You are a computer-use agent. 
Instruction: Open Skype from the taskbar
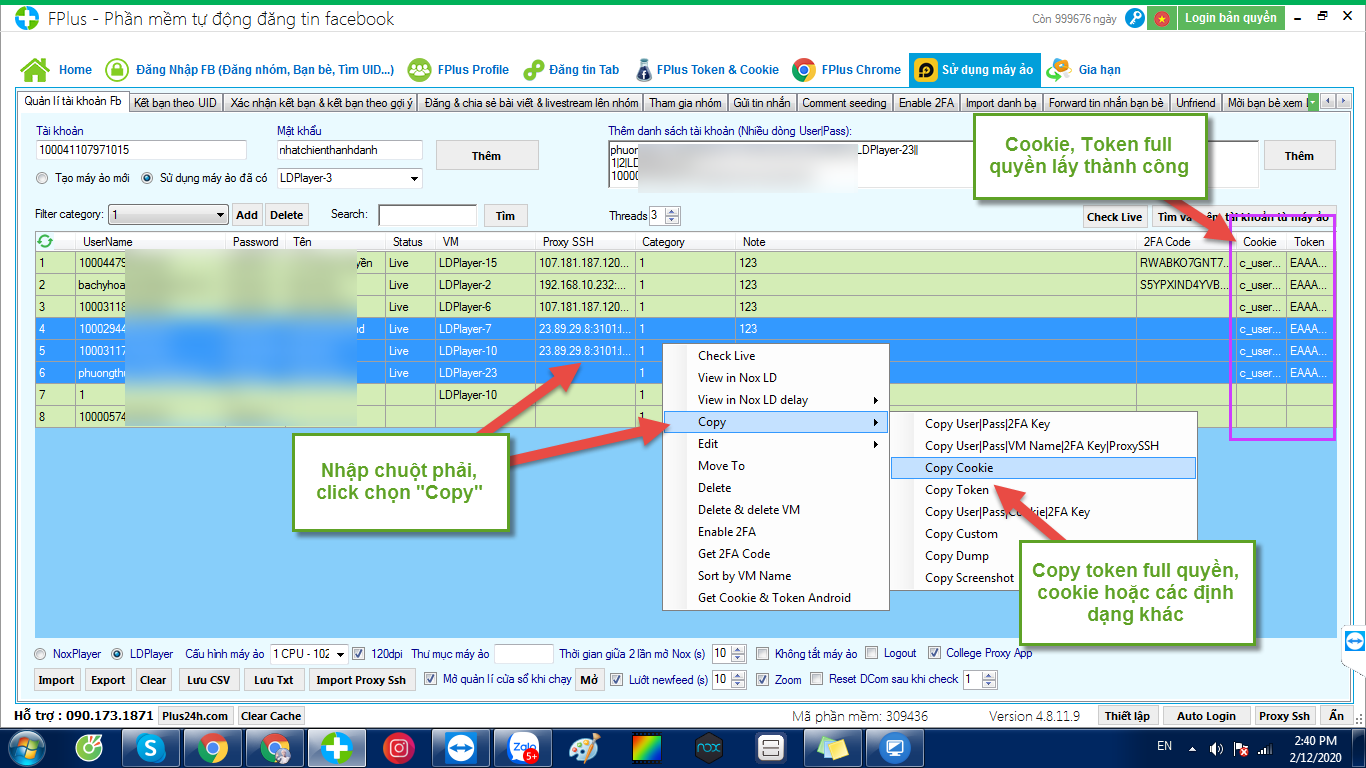click(x=151, y=748)
